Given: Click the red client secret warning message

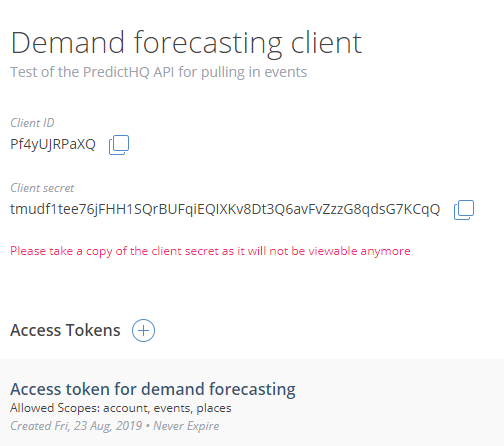Looking at the screenshot, I should pyautogui.click(x=210, y=251).
